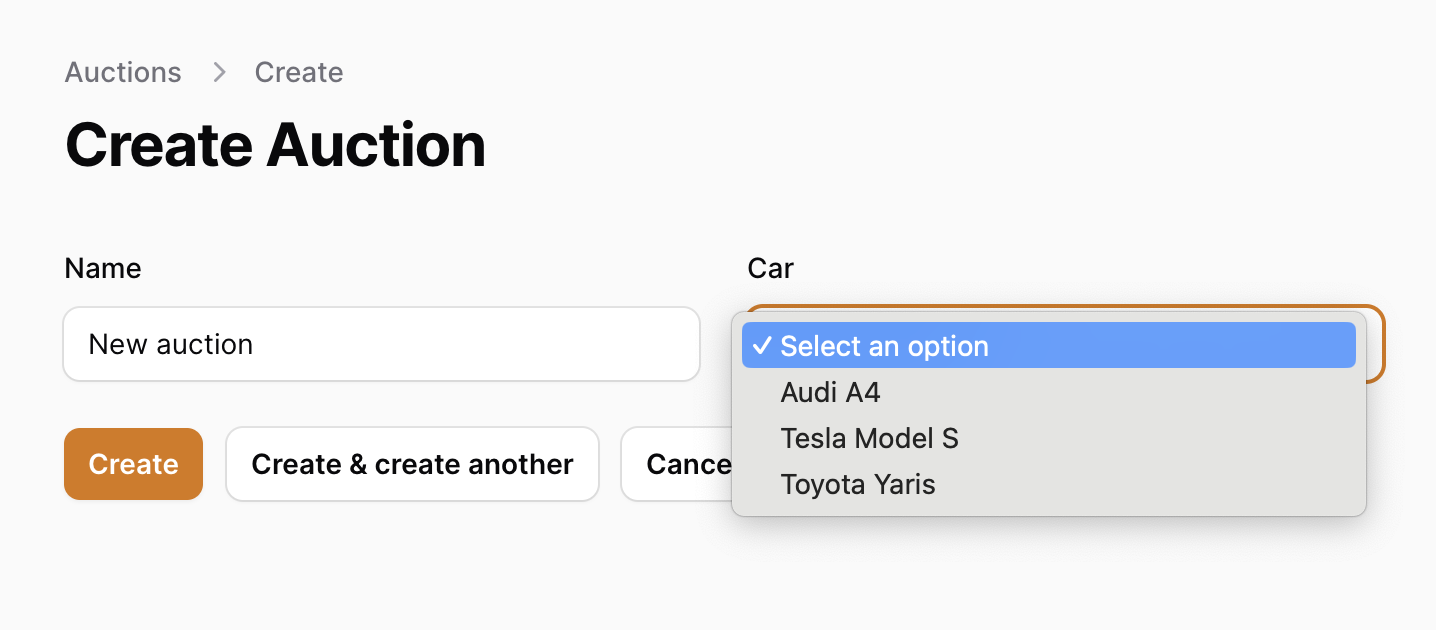
Task: Select the Create breadcrumb item
Action: point(299,73)
